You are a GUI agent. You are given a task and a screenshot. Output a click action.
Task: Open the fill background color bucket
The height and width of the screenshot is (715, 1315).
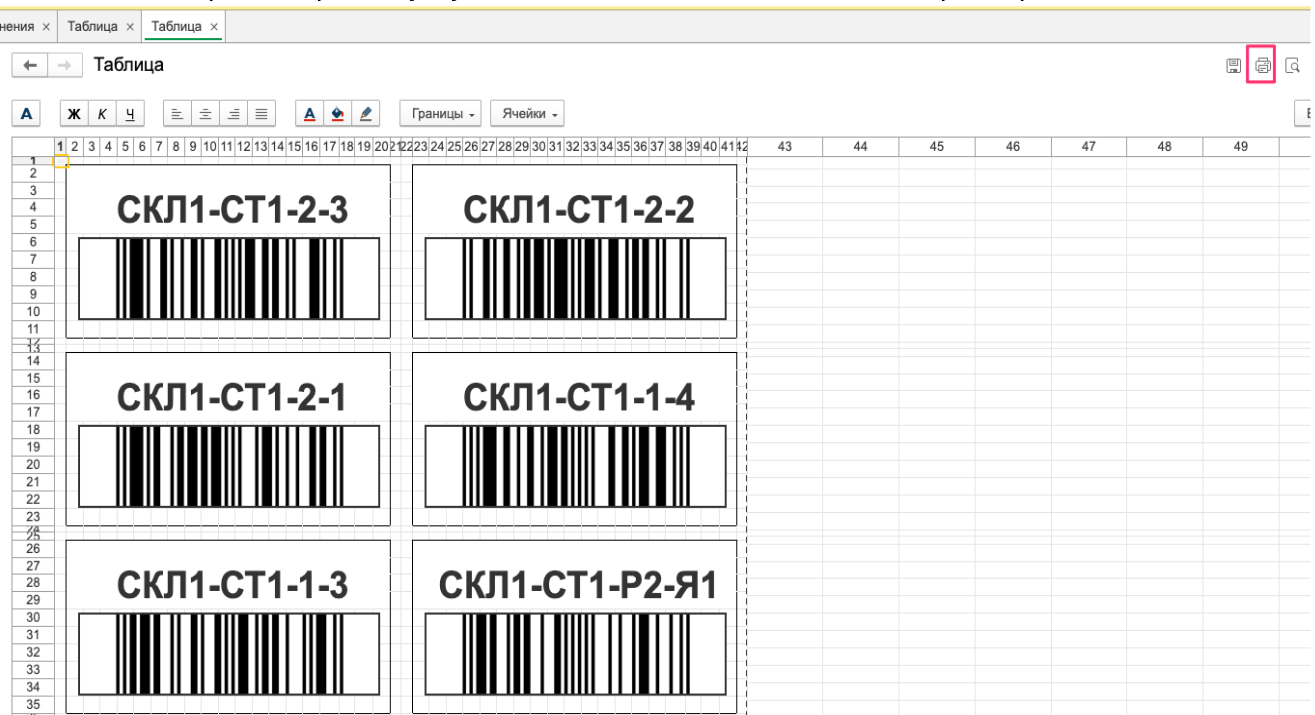pos(338,114)
